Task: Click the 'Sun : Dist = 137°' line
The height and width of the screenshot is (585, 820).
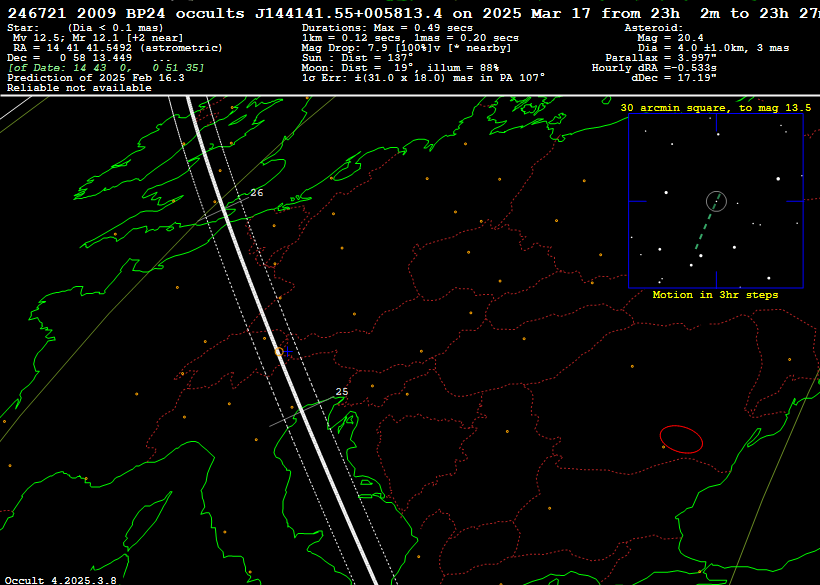Action: (x=357, y=58)
